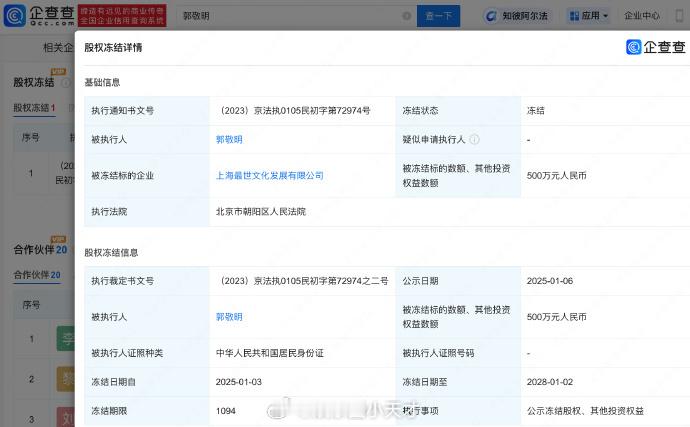Select 中华人民共和国居民身份证 text
This screenshot has width=690, height=427.
(x=269, y=353)
